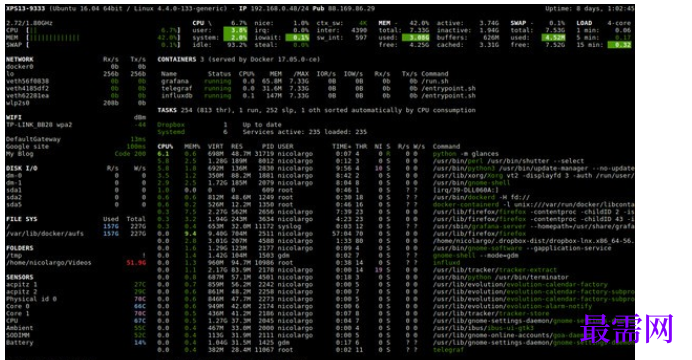
Task: Select the tracker-extract process command
Action: 495,270
